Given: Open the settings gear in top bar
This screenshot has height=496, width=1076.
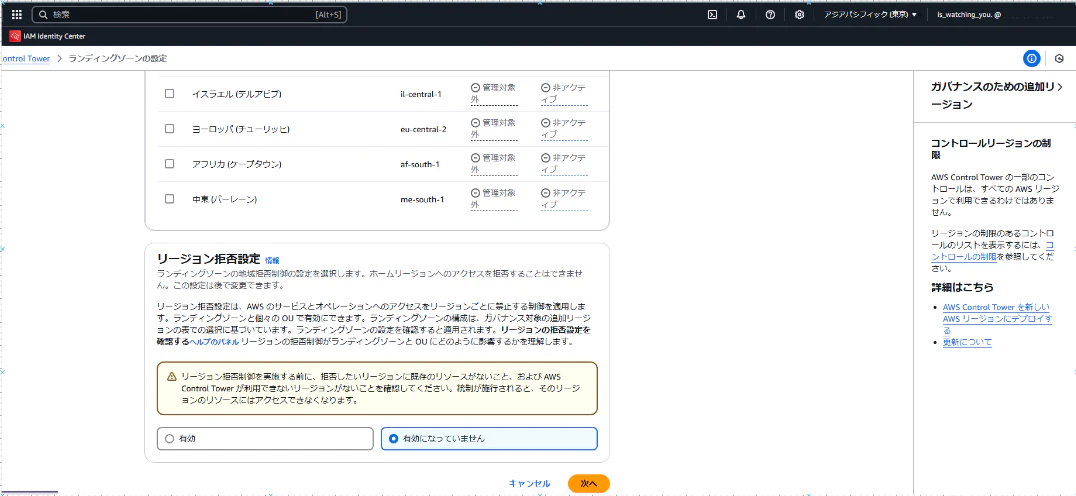Looking at the screenshot, I should coord(799,14).
